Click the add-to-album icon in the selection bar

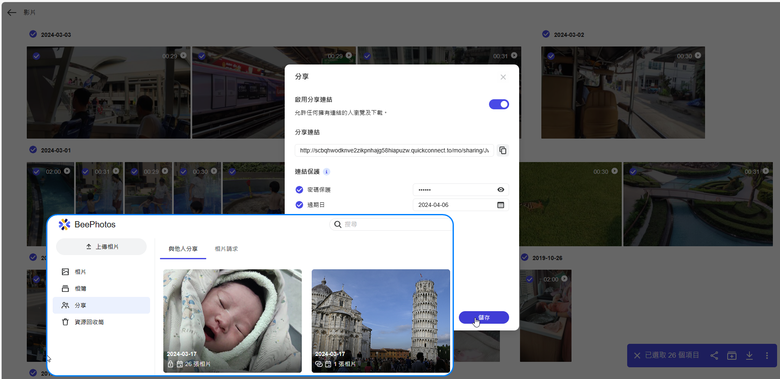(731, 356)
